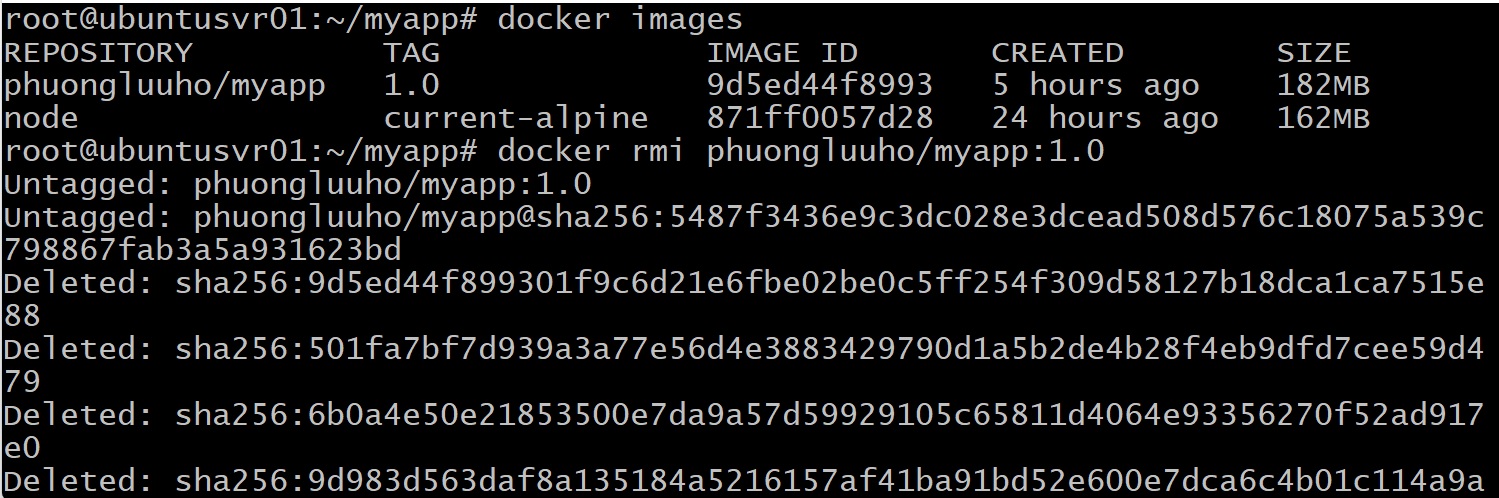Click the "24 hours ago" created value
The height and width of the screenshot is (498, 1499).
click(1104, 119)
